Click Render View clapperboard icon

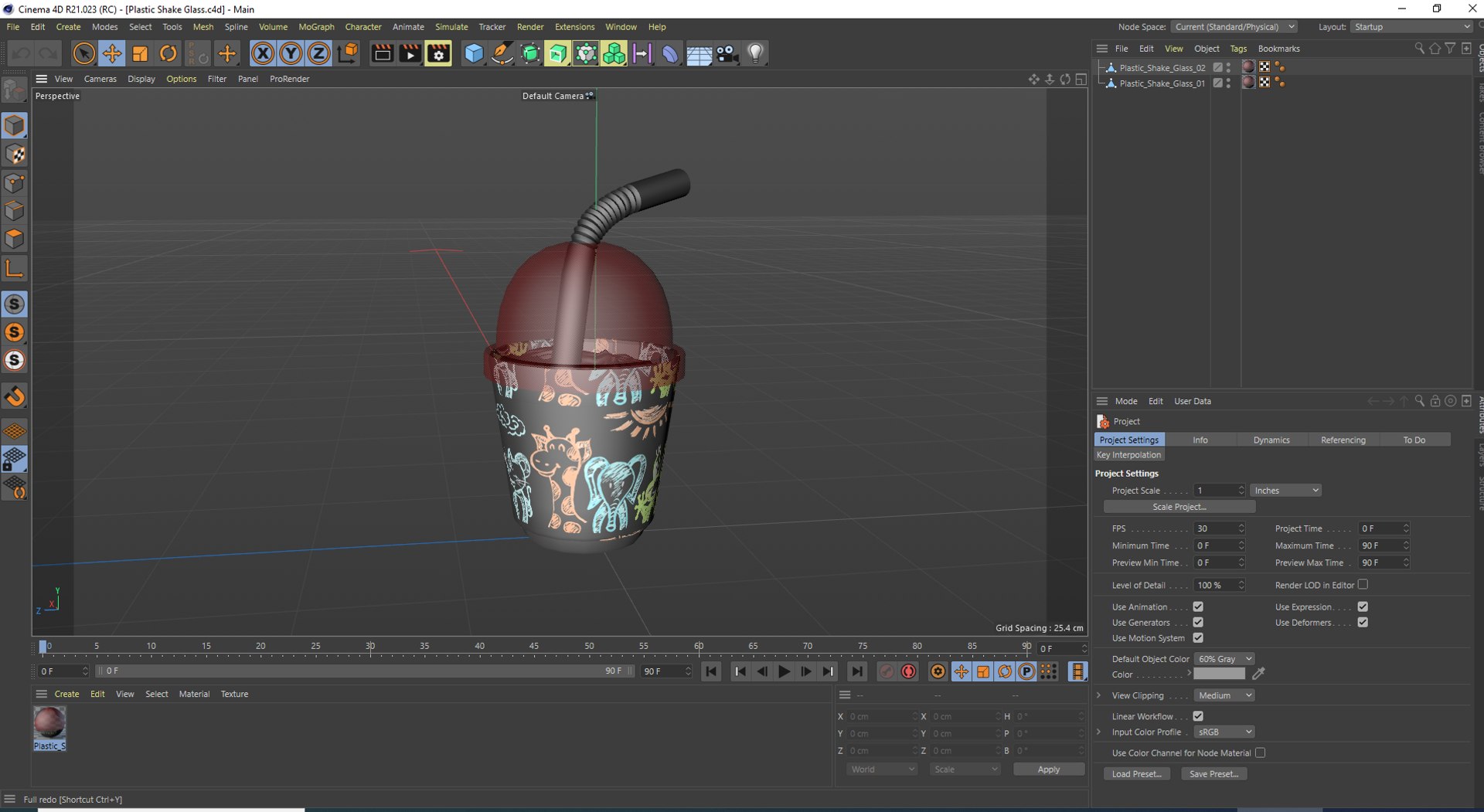382,53
